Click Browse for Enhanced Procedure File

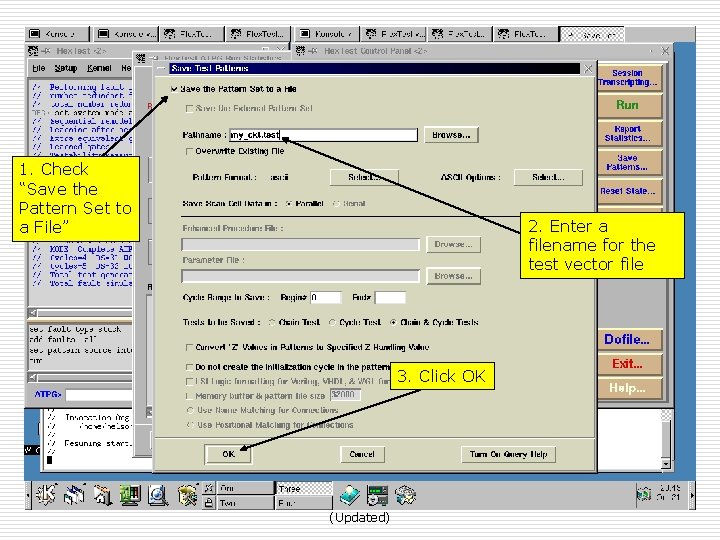coord(453,244)
